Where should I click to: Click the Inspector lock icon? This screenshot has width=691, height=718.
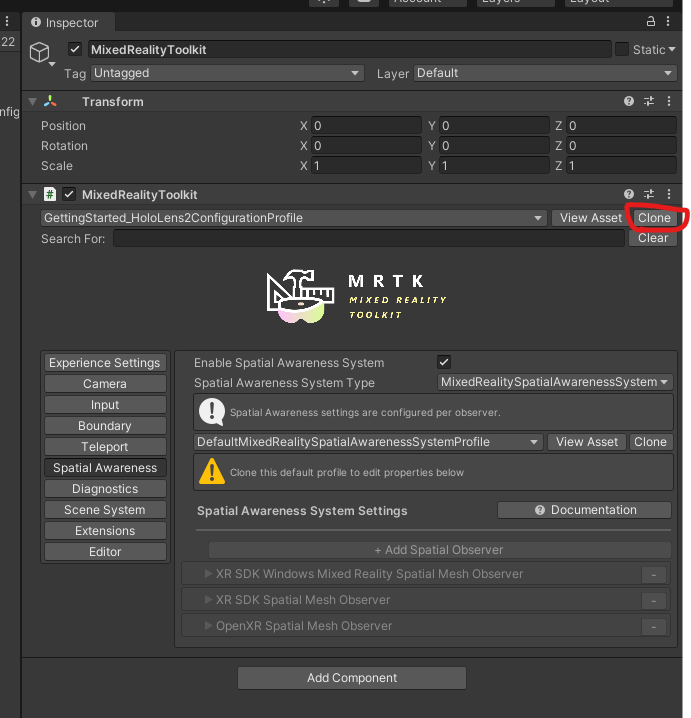tap(650, 22)
